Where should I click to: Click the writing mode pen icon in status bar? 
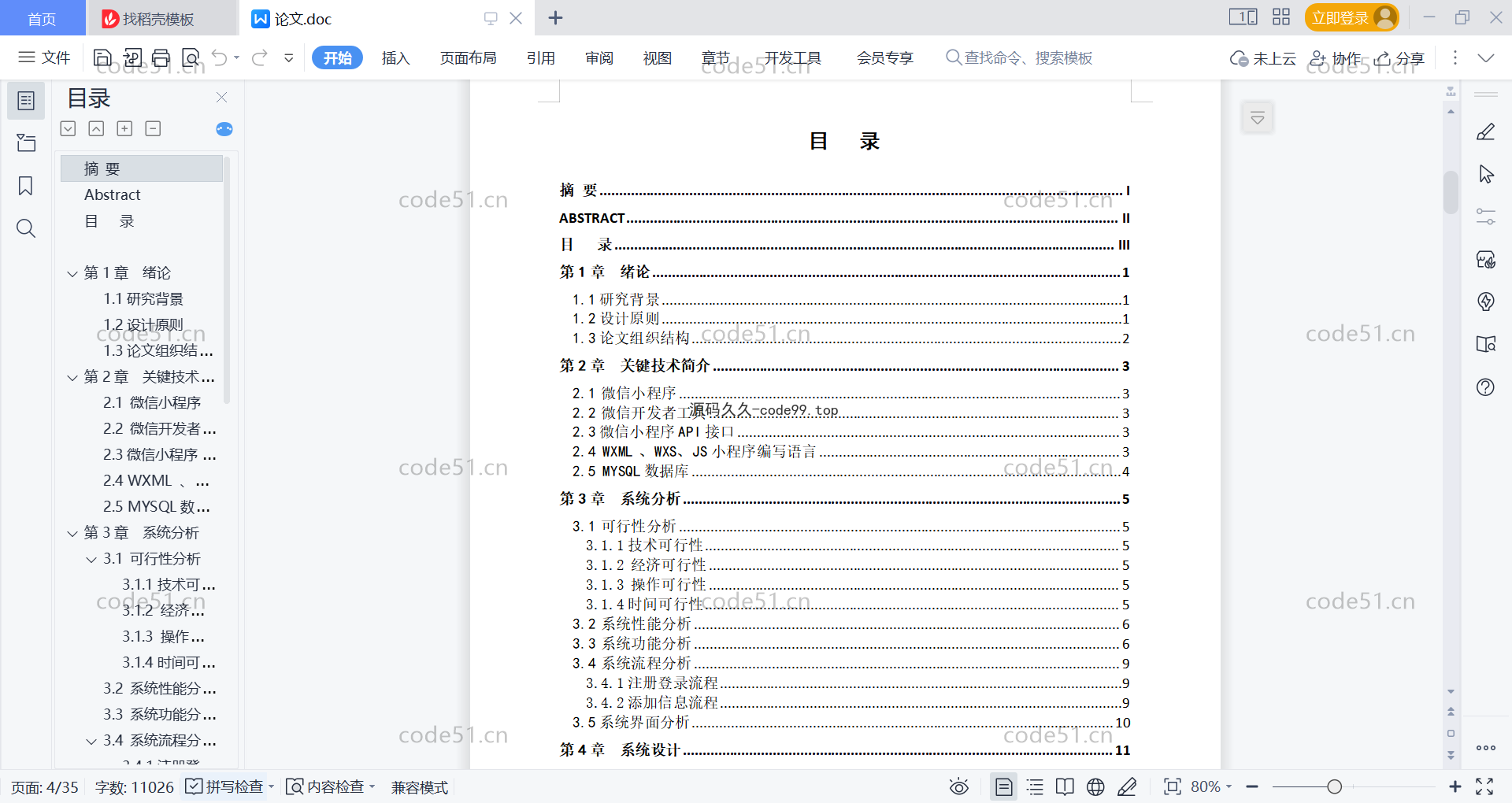pos(1127,786)
